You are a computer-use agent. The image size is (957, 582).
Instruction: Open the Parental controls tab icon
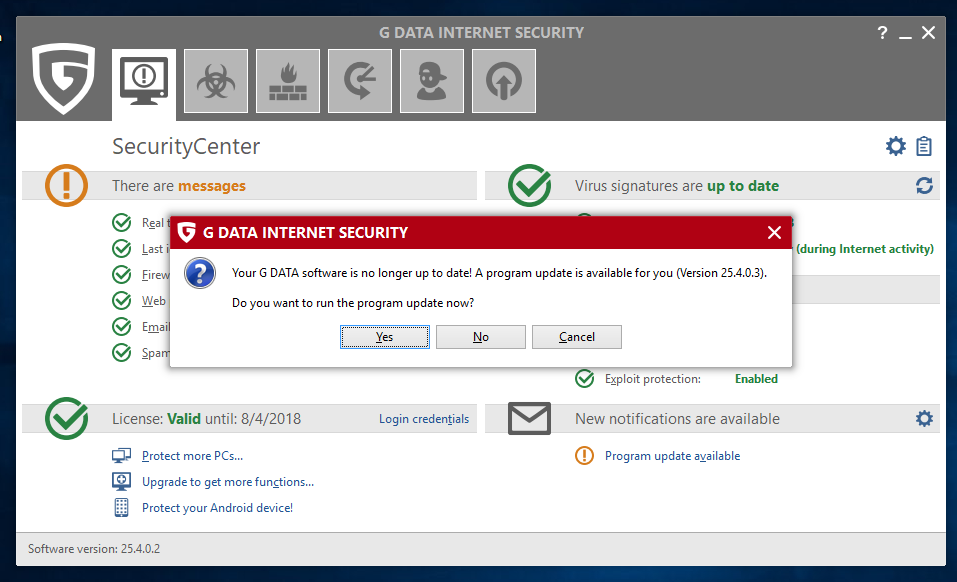pos(432,82)
